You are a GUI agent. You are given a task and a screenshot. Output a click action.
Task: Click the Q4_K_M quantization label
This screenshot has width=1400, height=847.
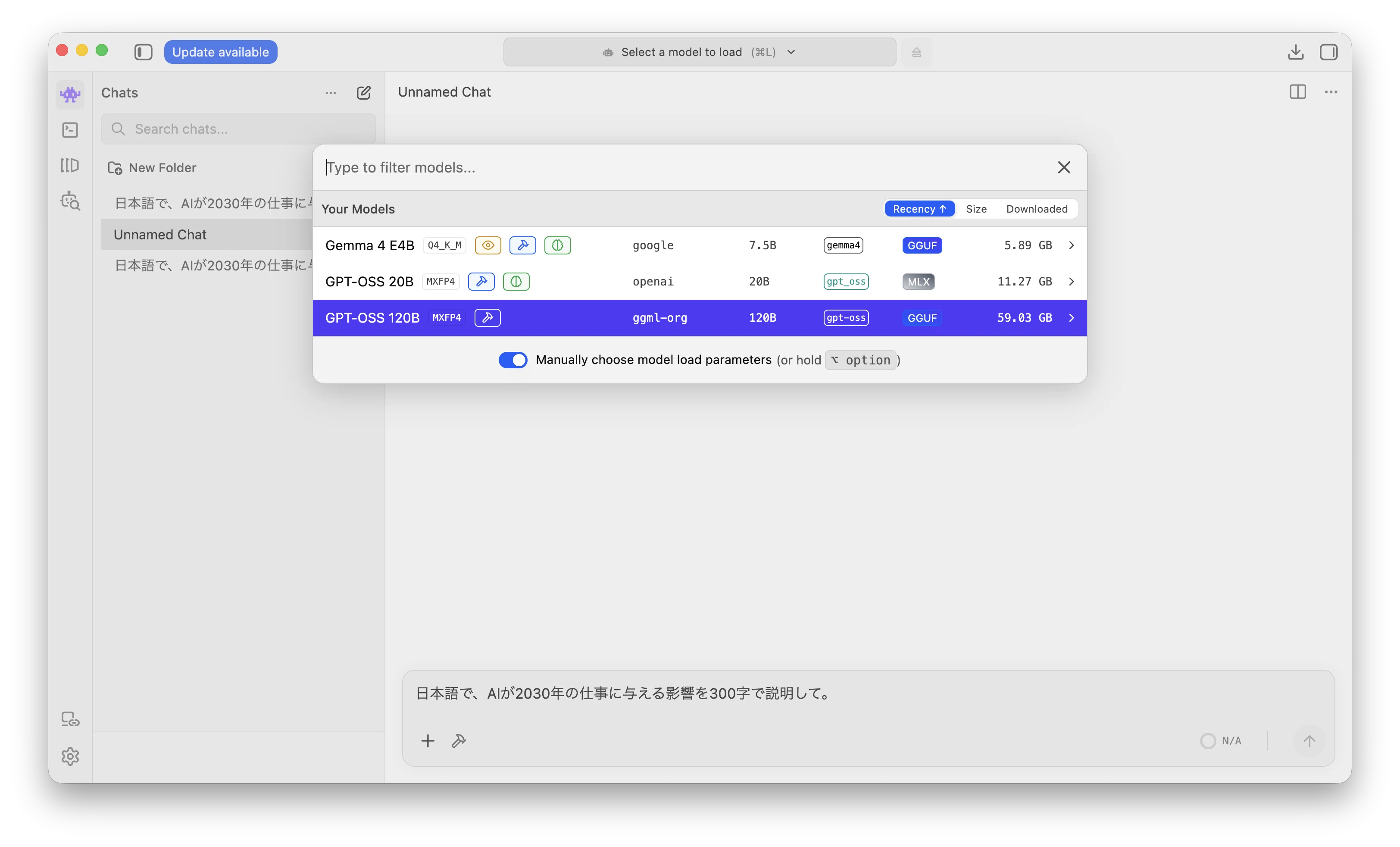coord(444,245)
